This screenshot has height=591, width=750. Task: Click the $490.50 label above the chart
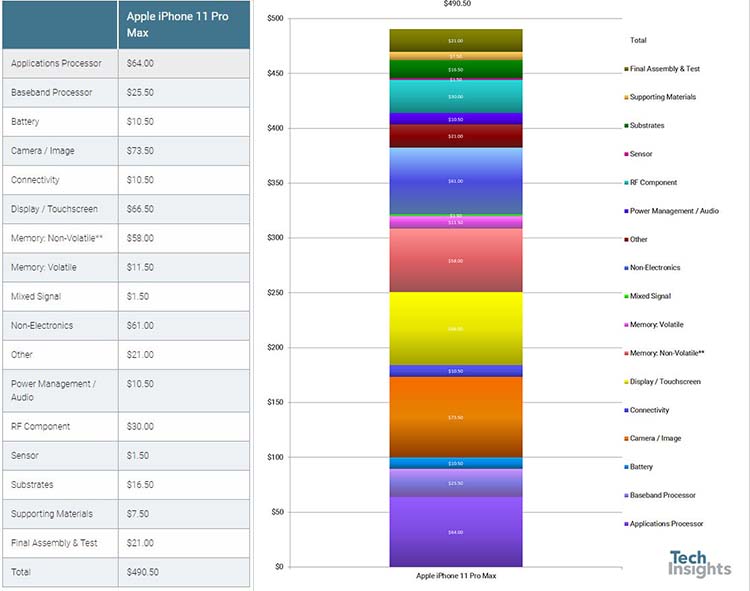pyautogui.click(x=457, y=4)
